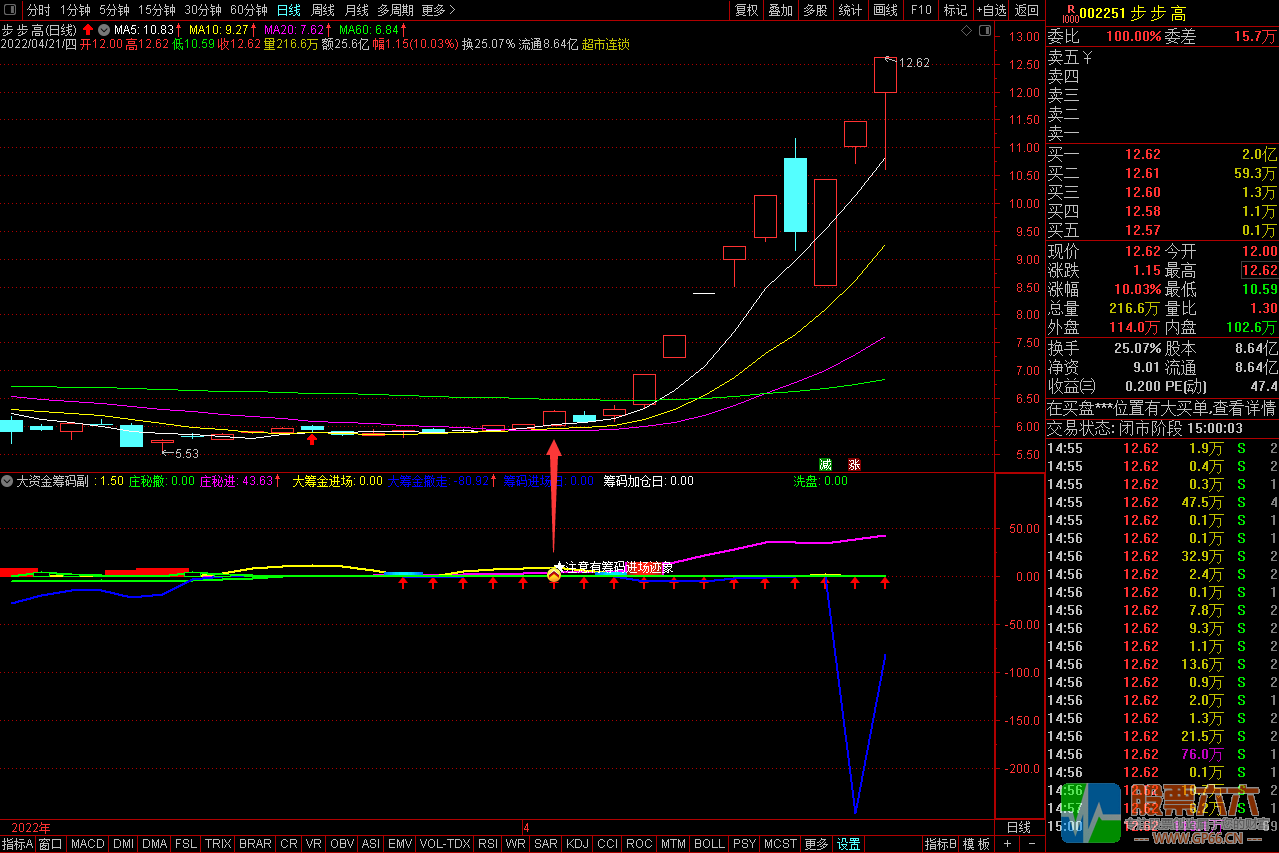Click the large-order notice 在买盘***位置有大买单
The width and height of the screenshot is (1279, 853).
tap(1161, 408)
